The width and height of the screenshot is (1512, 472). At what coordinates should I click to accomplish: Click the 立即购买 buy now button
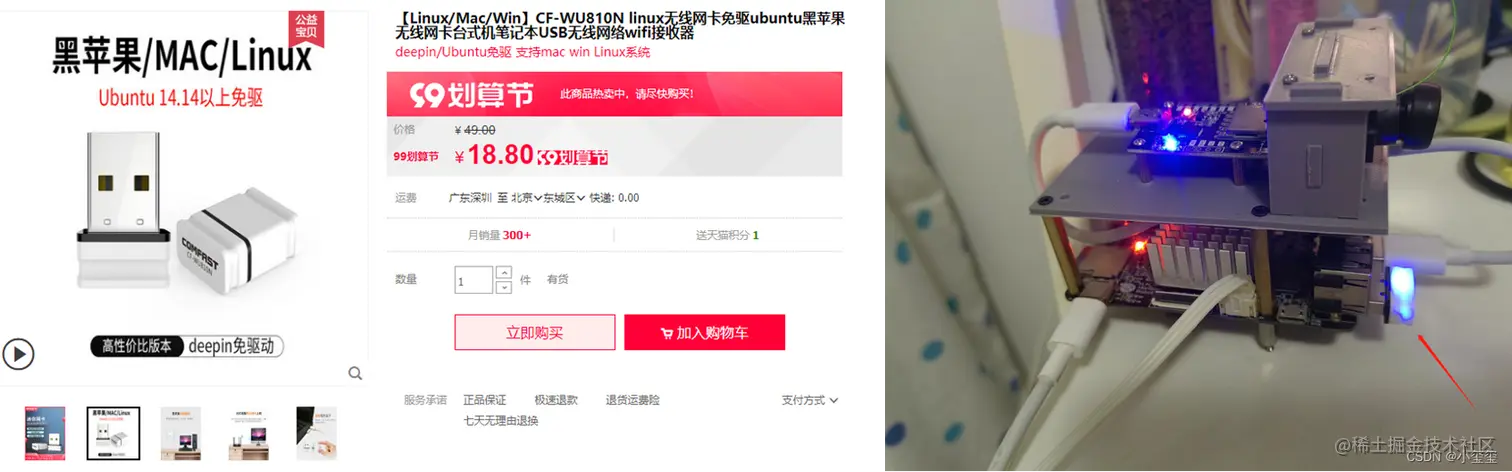coord(535,333)
